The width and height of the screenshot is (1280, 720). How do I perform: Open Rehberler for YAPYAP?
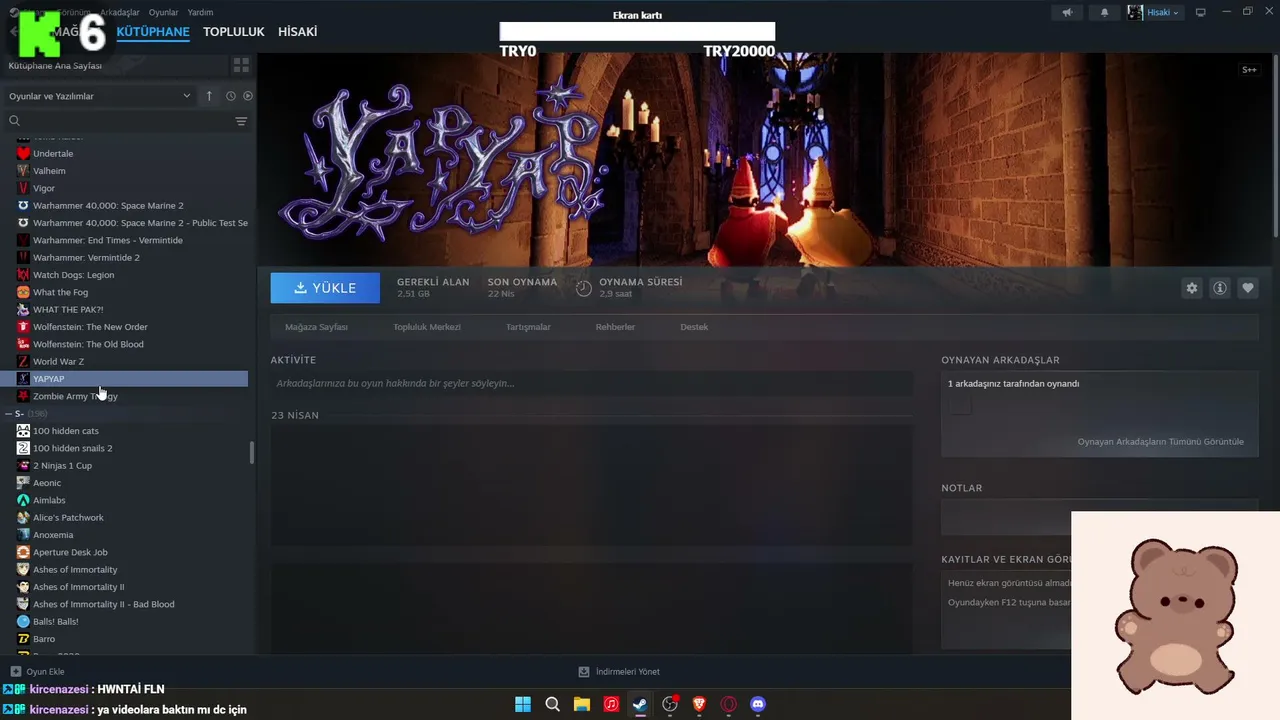pos(615,327)
